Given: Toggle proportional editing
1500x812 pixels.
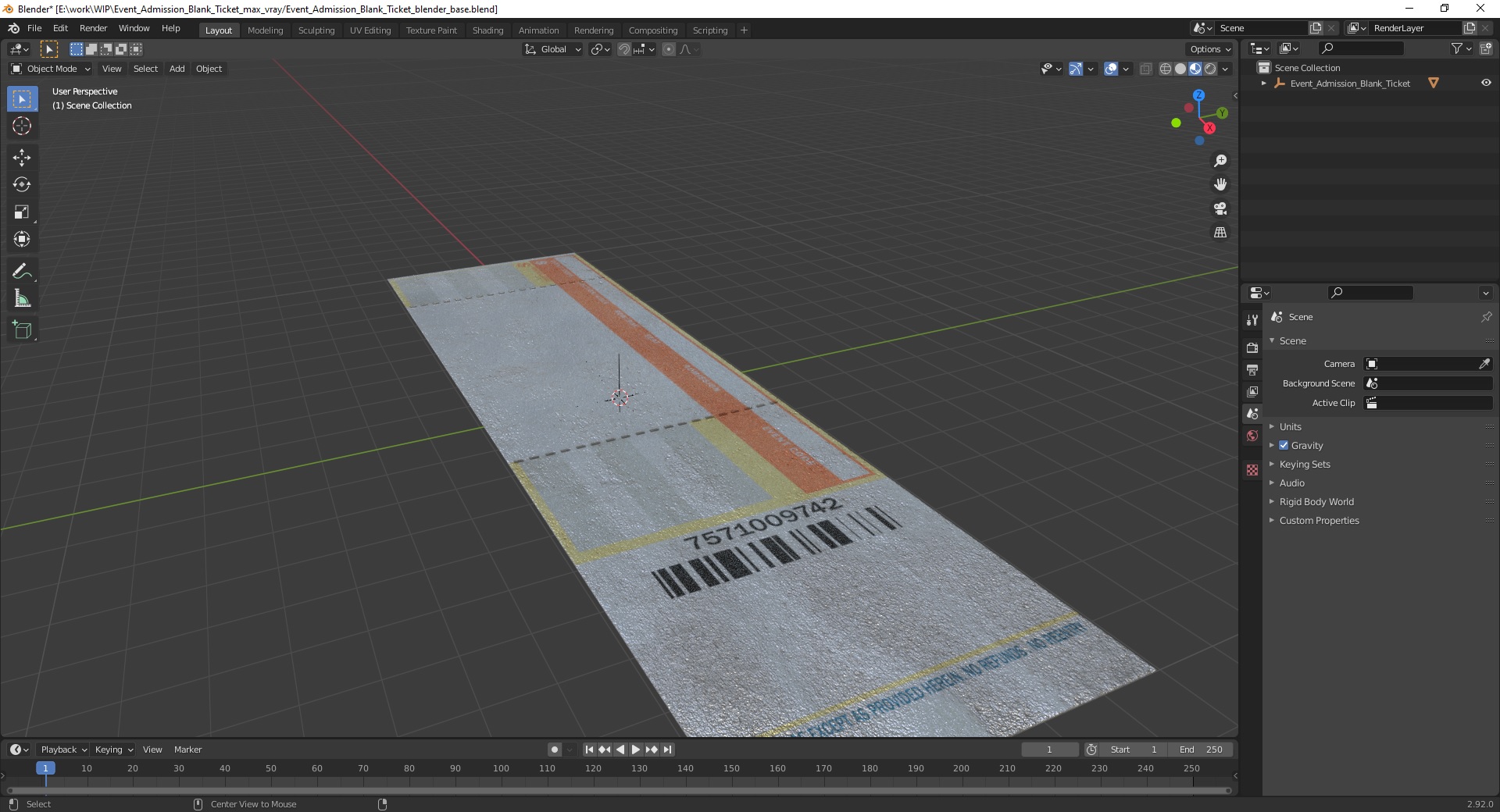Looking at the screenshot, I should click(669, 49).
